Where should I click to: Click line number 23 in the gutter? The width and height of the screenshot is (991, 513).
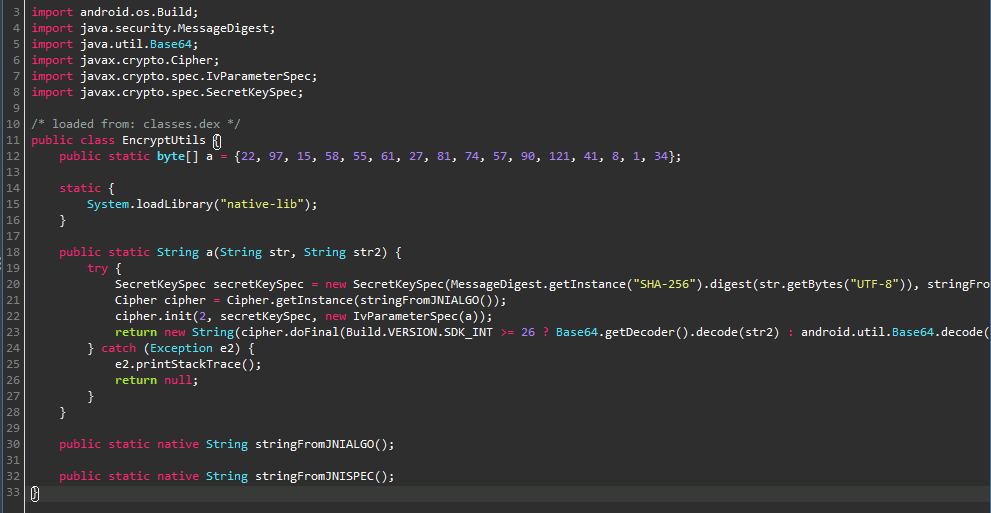pos(13,332)
